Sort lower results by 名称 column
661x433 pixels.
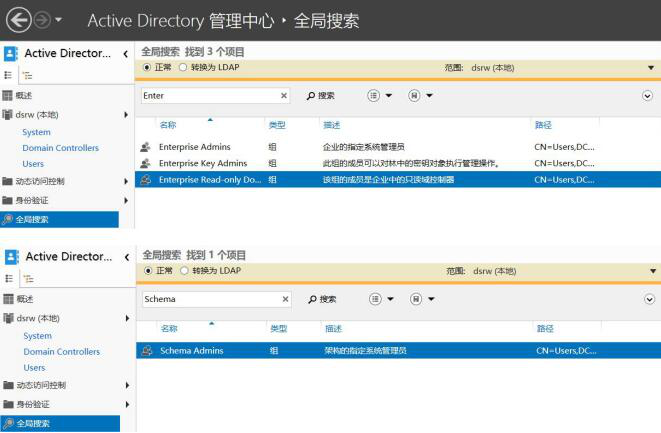pos(169,328)
